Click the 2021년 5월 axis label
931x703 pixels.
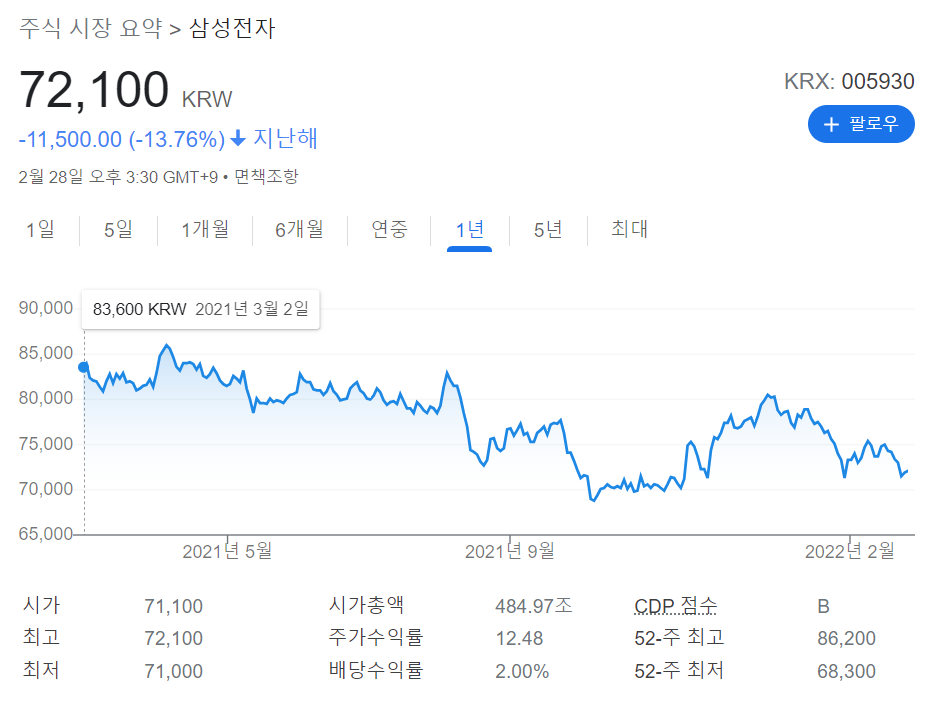(227, 551)
